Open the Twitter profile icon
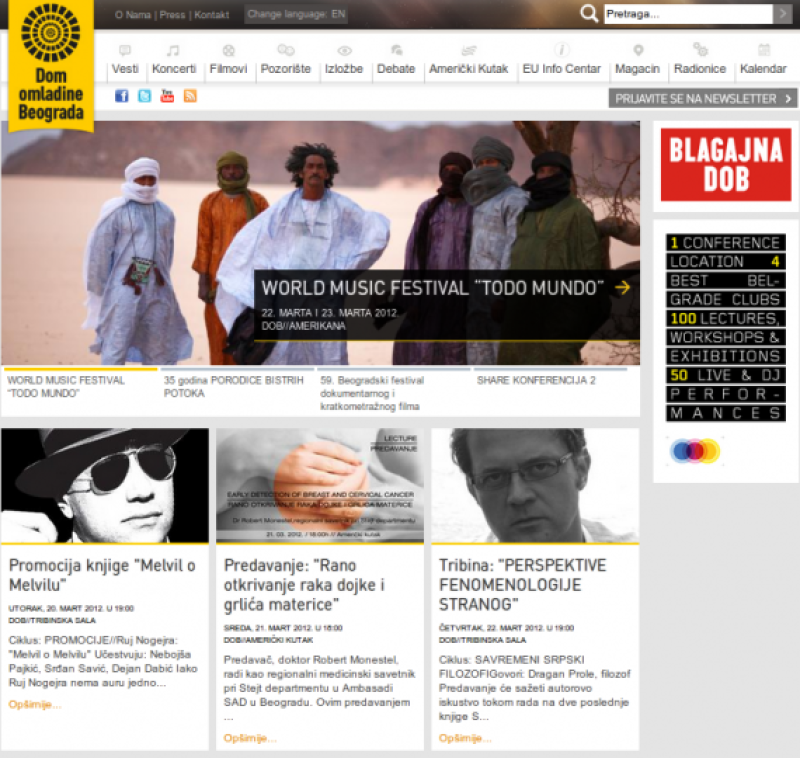The height and width of the screenshot is (758, 800). coord(144,96)
